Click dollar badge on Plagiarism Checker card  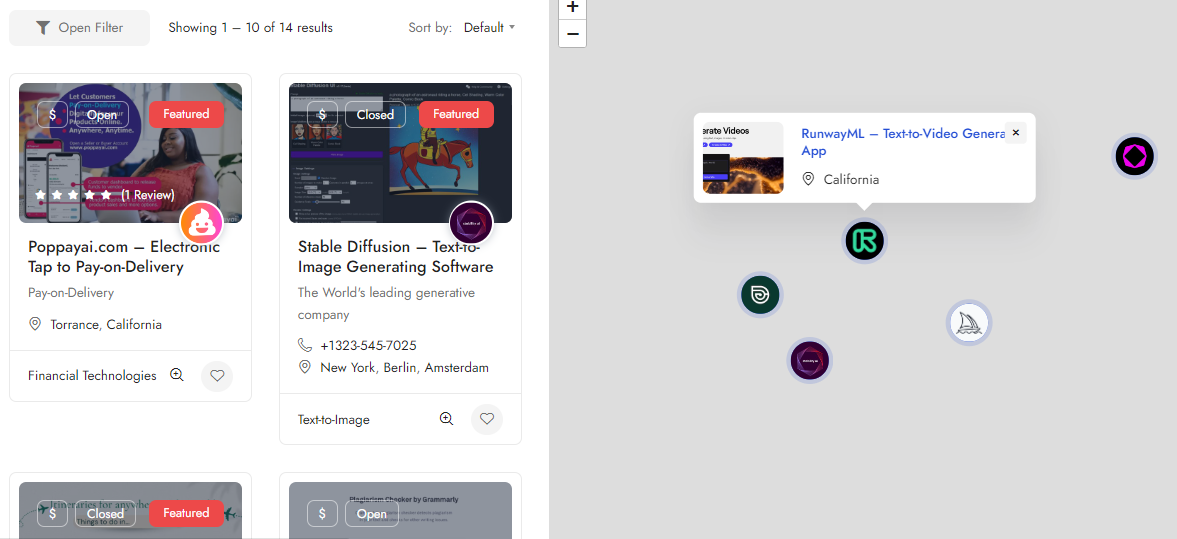pos(322,514)
